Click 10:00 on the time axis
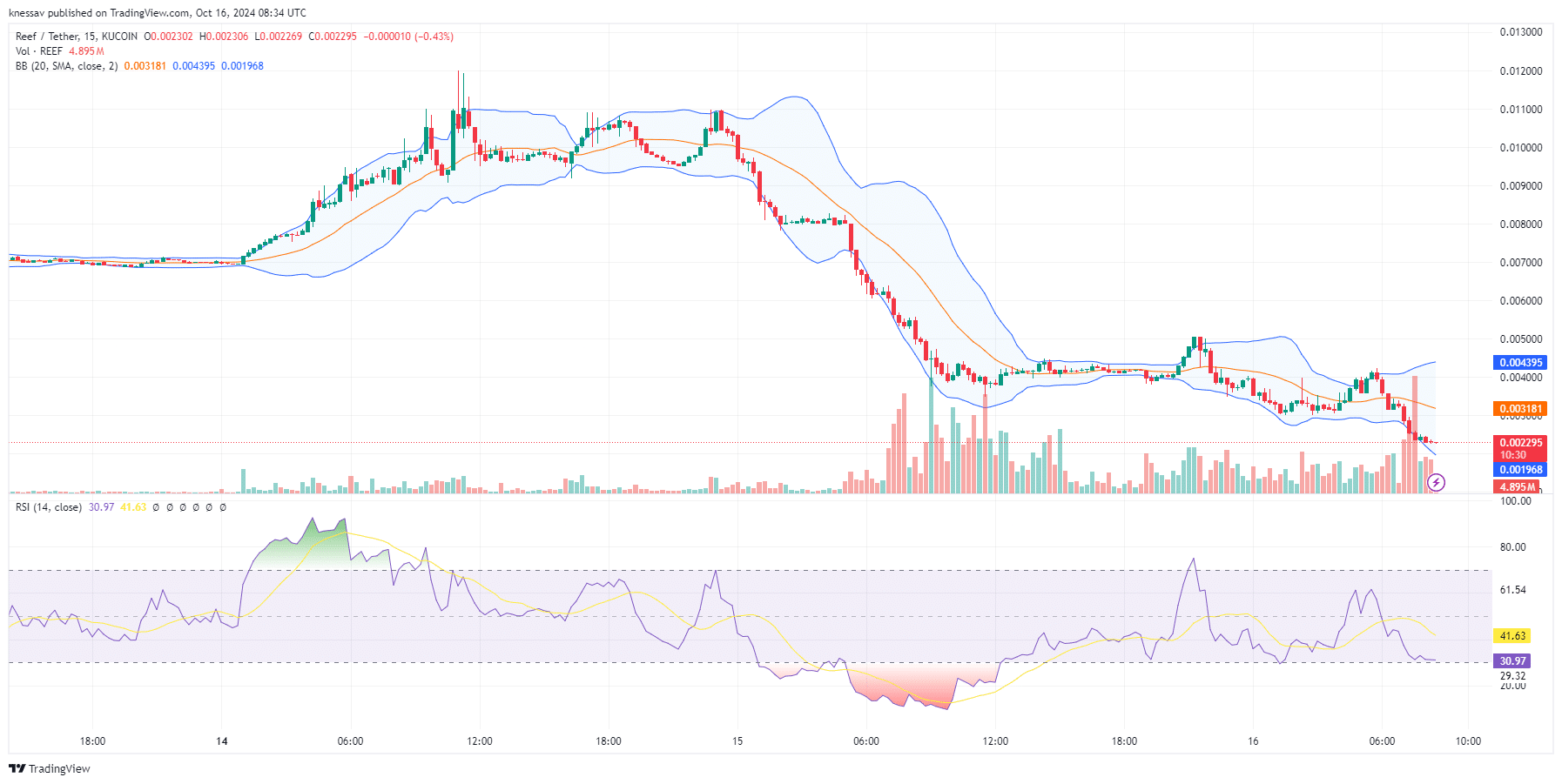Image resolution: width=1562 pixels, height=784 pixels. click(x=1468, y=741)
